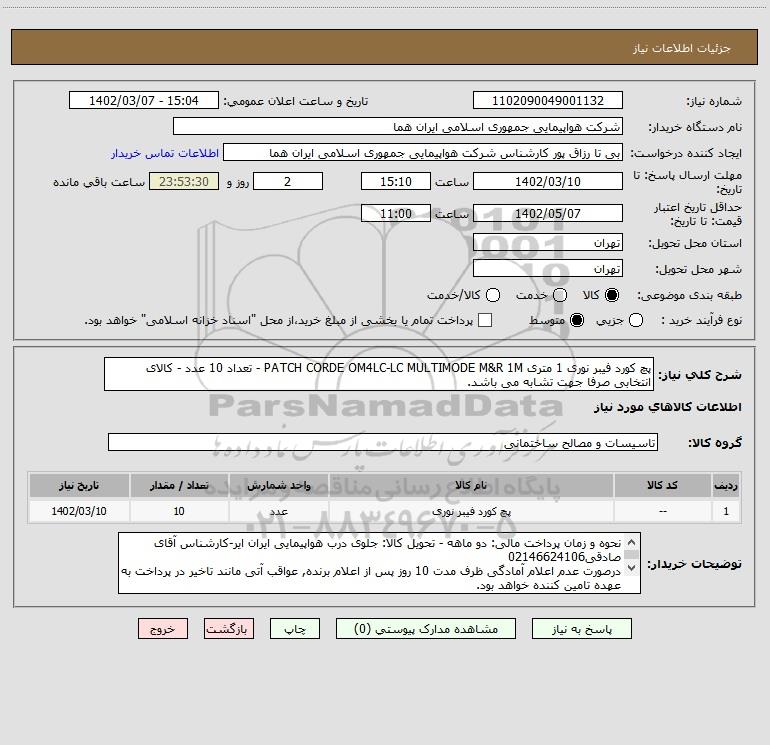Click the announcement date field 1402/03/07 - 15:04
This screenshot has height=745, width=770.
click(144, 100)
